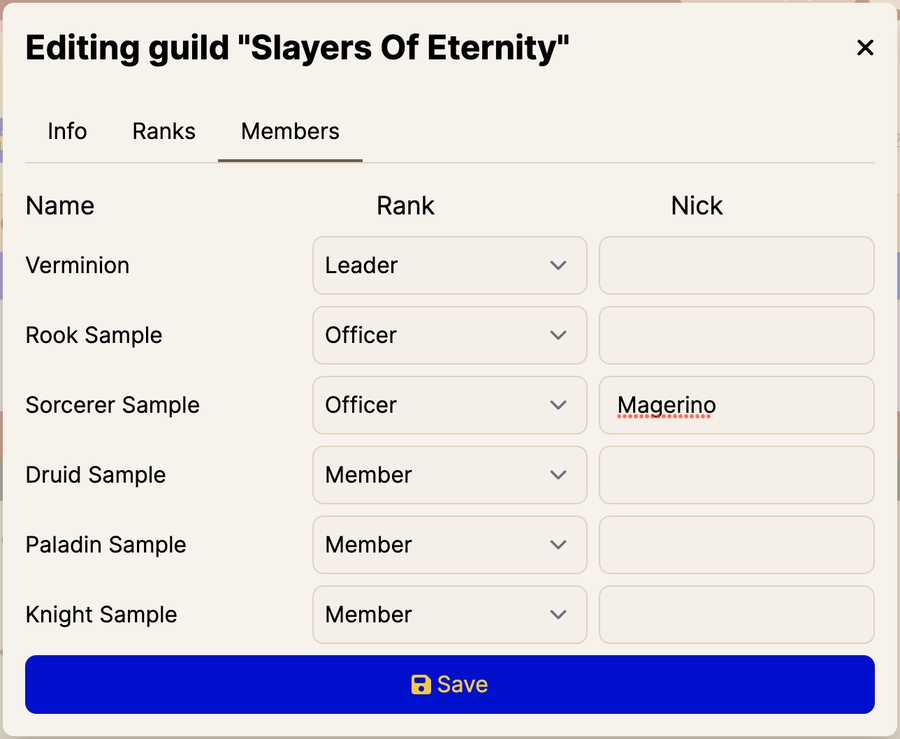Change Rook Sample's rank dropdown
The width and height of the screenshot is (900, 739).
[x=449, y=335]
